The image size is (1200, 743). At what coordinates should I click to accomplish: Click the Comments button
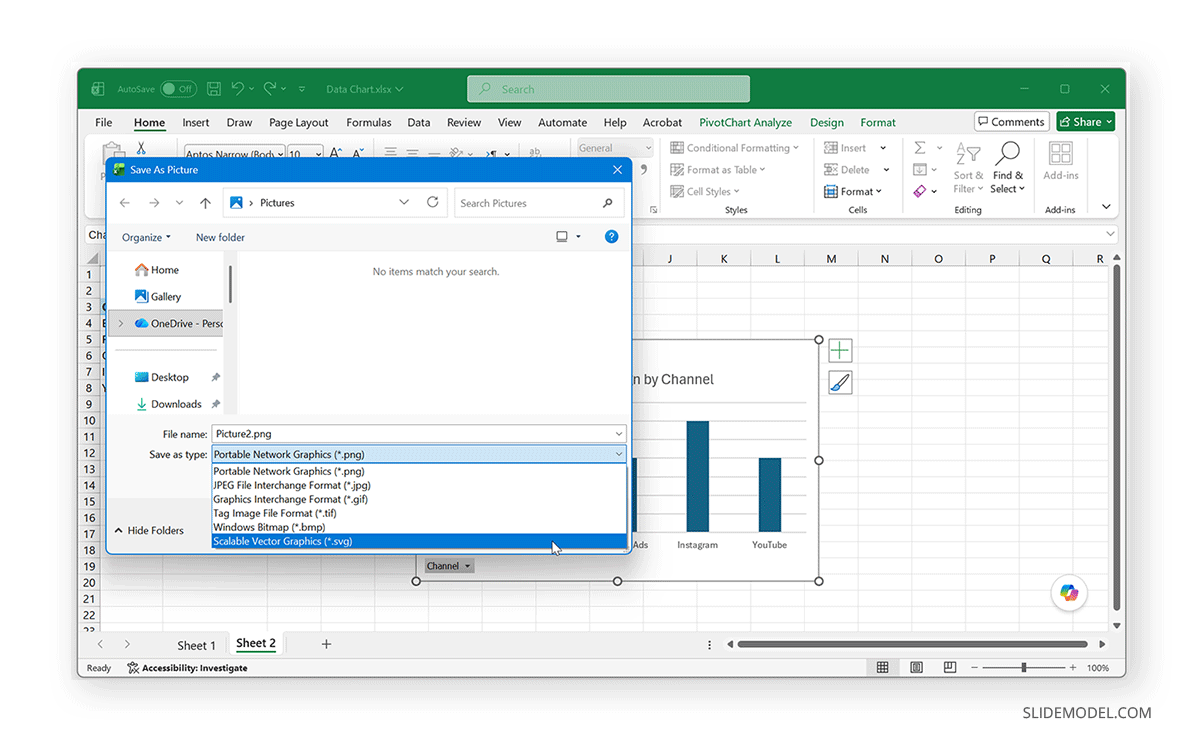click(x=1011, y=122)
